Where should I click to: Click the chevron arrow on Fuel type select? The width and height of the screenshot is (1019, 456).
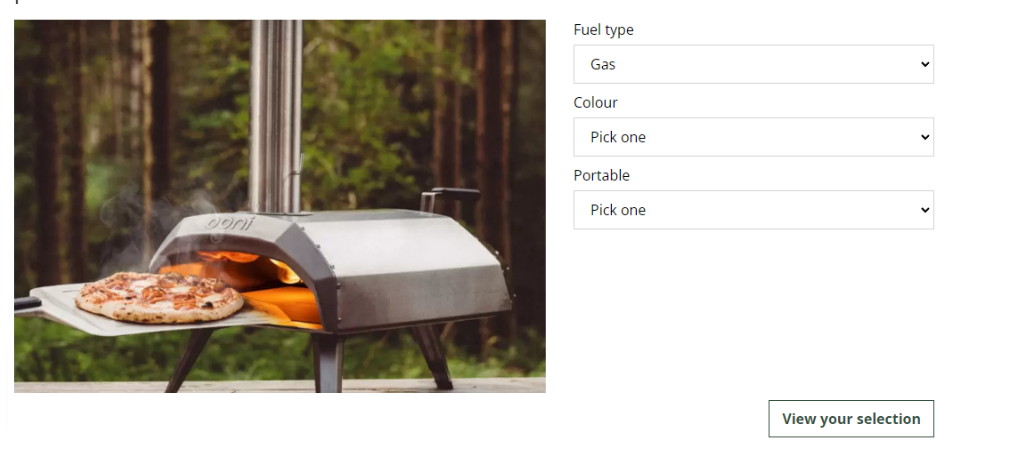click(x=925, y=64)
